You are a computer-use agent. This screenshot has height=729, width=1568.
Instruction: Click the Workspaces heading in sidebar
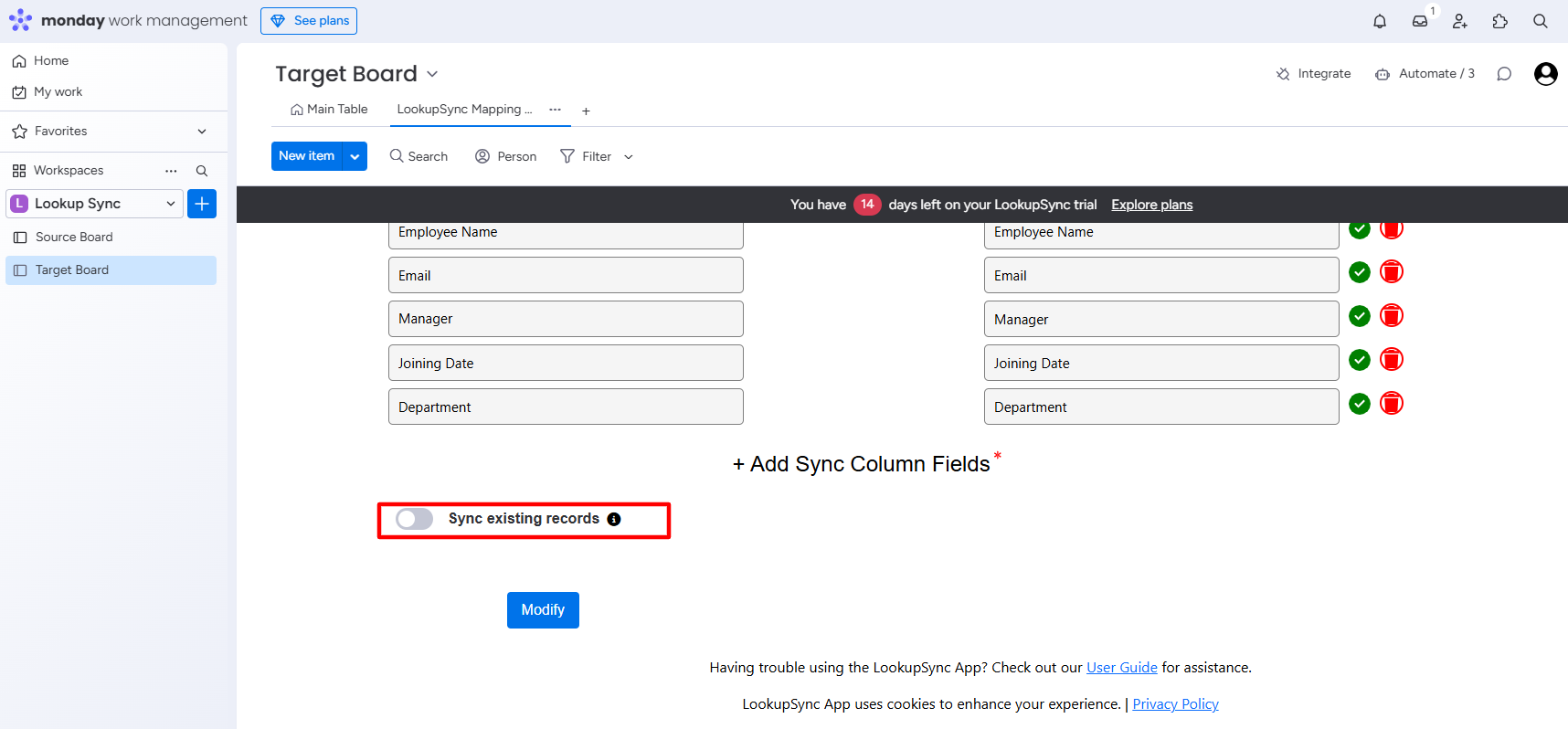click(x=69, y=171)
